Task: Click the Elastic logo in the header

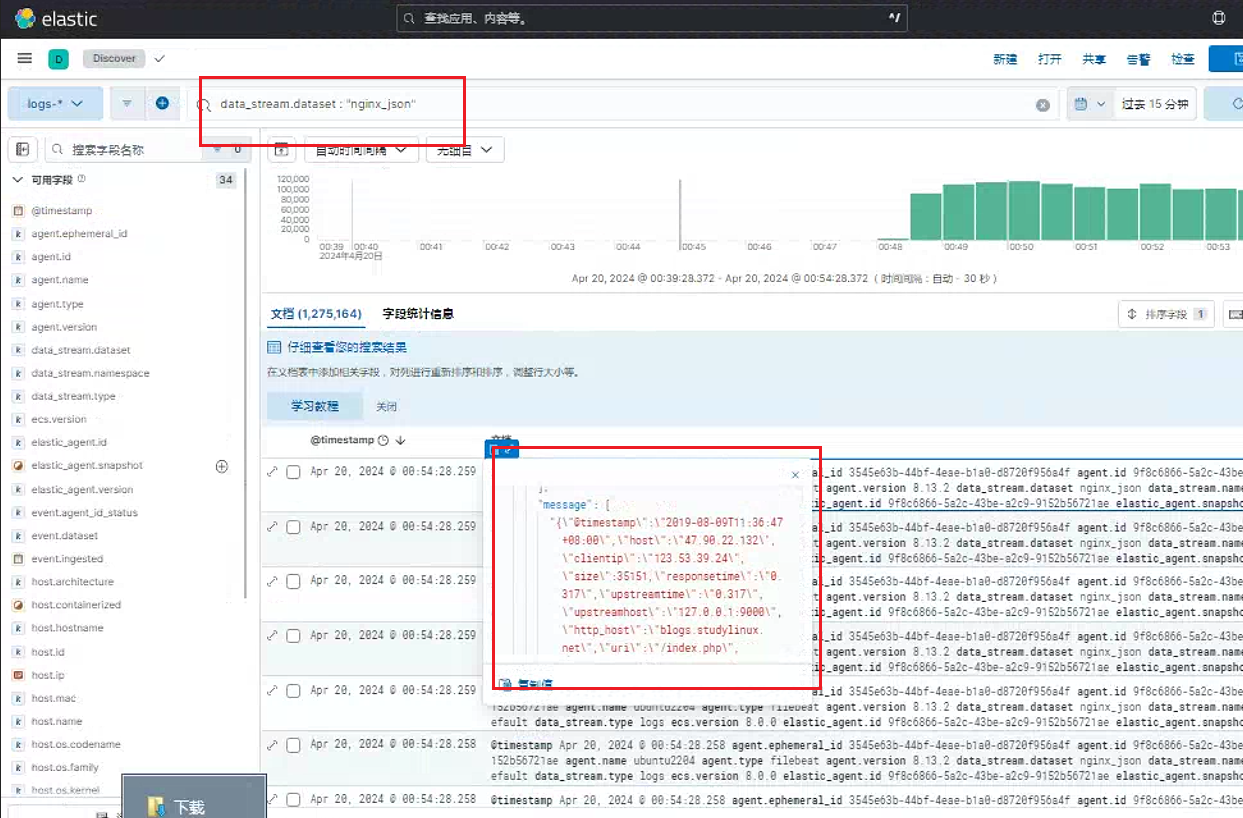Action: coord(54,18)
